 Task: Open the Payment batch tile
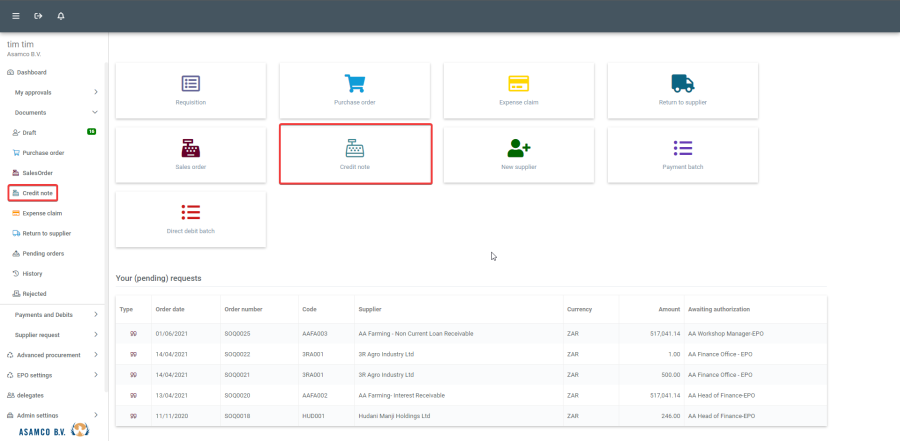coord(682,154)
